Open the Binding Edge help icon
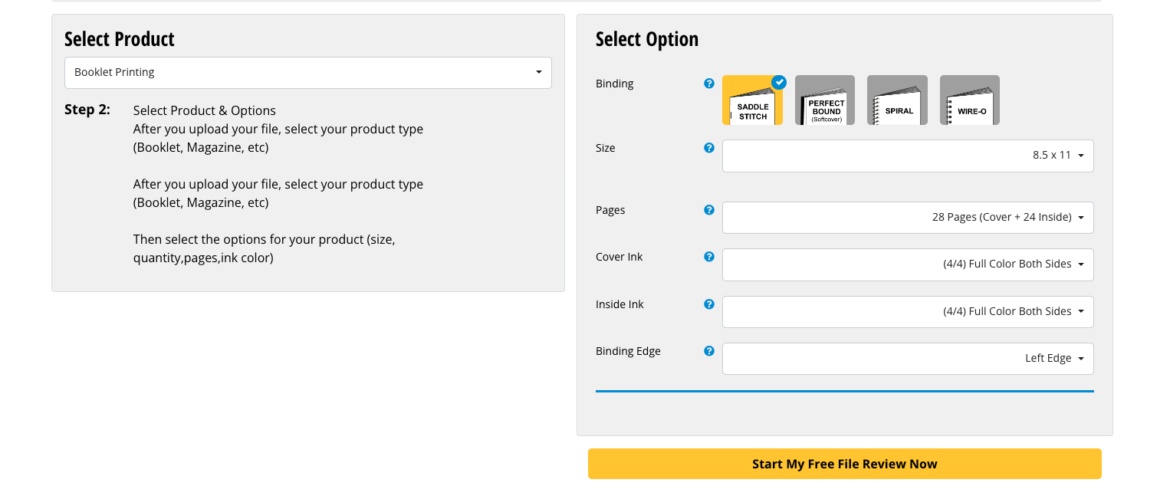This screenshot has width=1170, height=499. click(x=709, y=351)
